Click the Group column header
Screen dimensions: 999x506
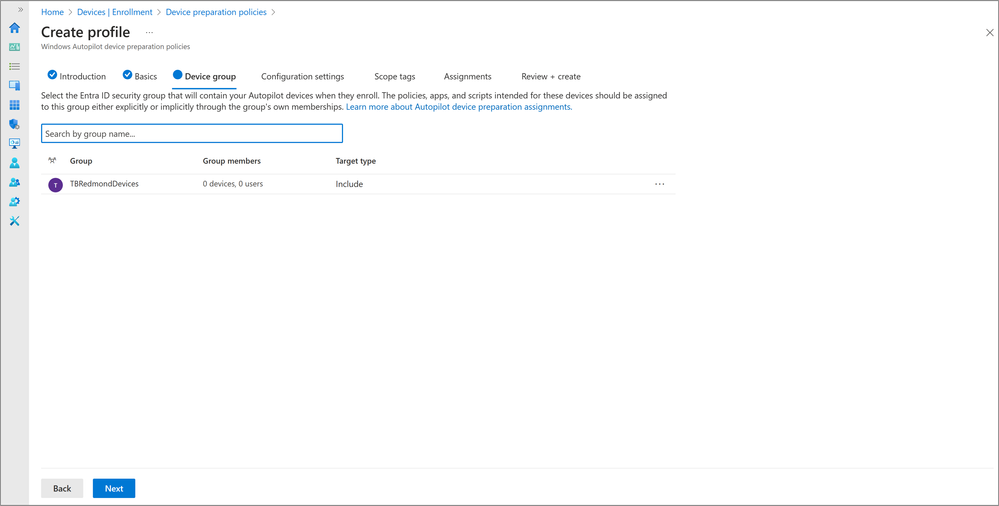tap(81, 161)
